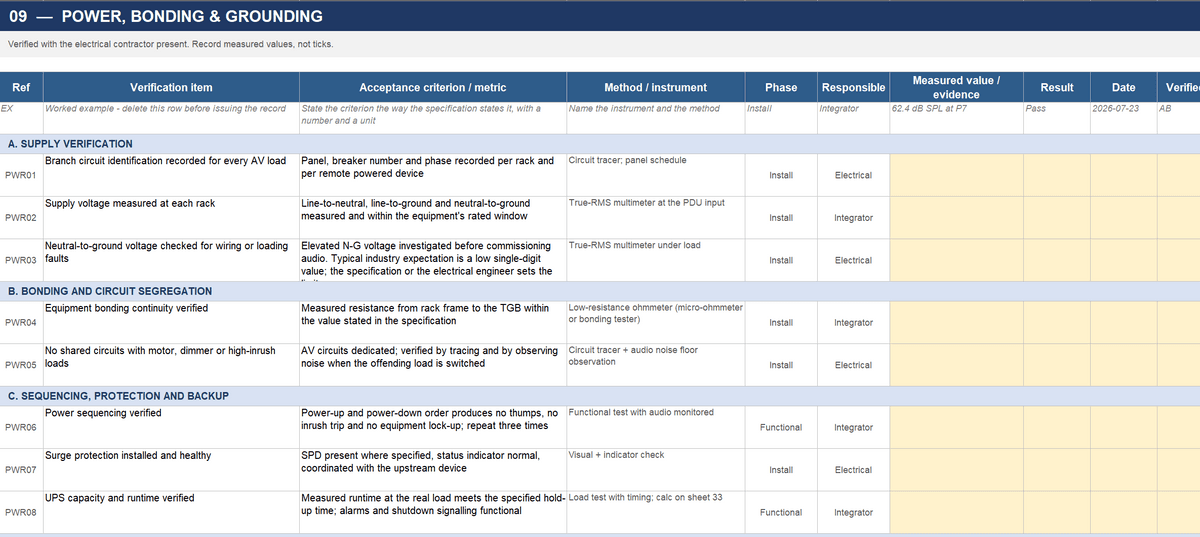
Task: Select reference cell PWR03
Action: (21, 260)
